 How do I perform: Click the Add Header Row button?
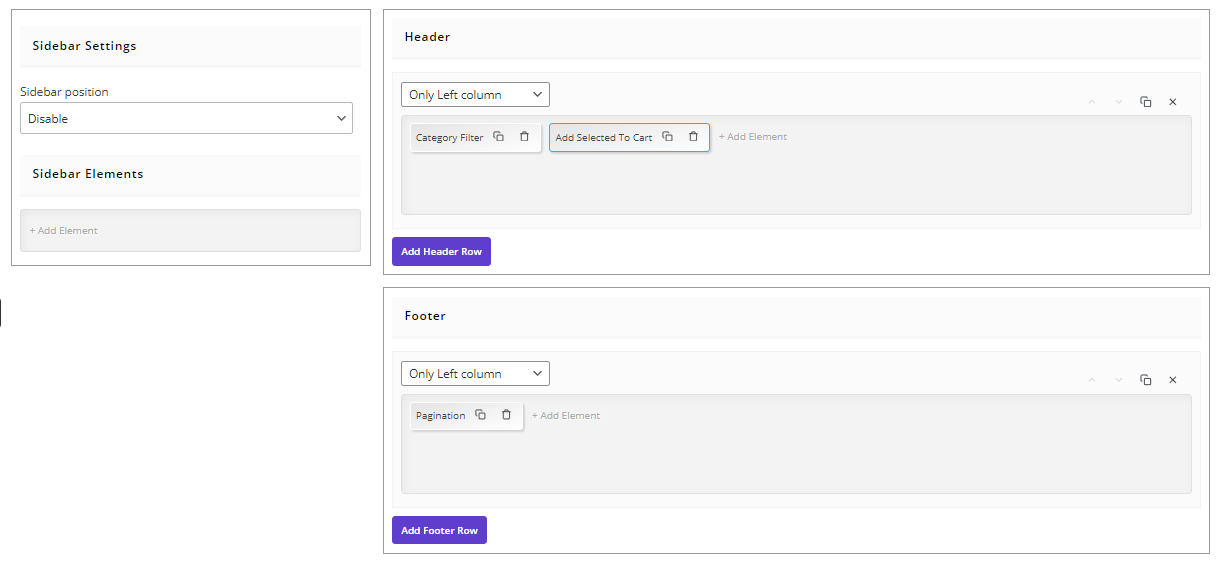(x=441, y=252)
